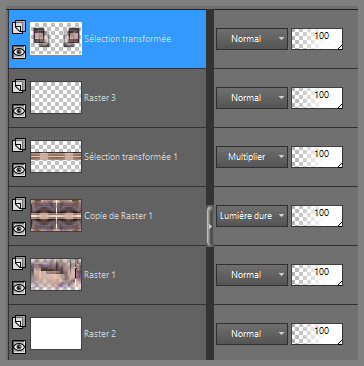Screen dimensions: 364x366
Task: Click layer link icon of Sélection transformée 1
Action: (x=19, y=145)
